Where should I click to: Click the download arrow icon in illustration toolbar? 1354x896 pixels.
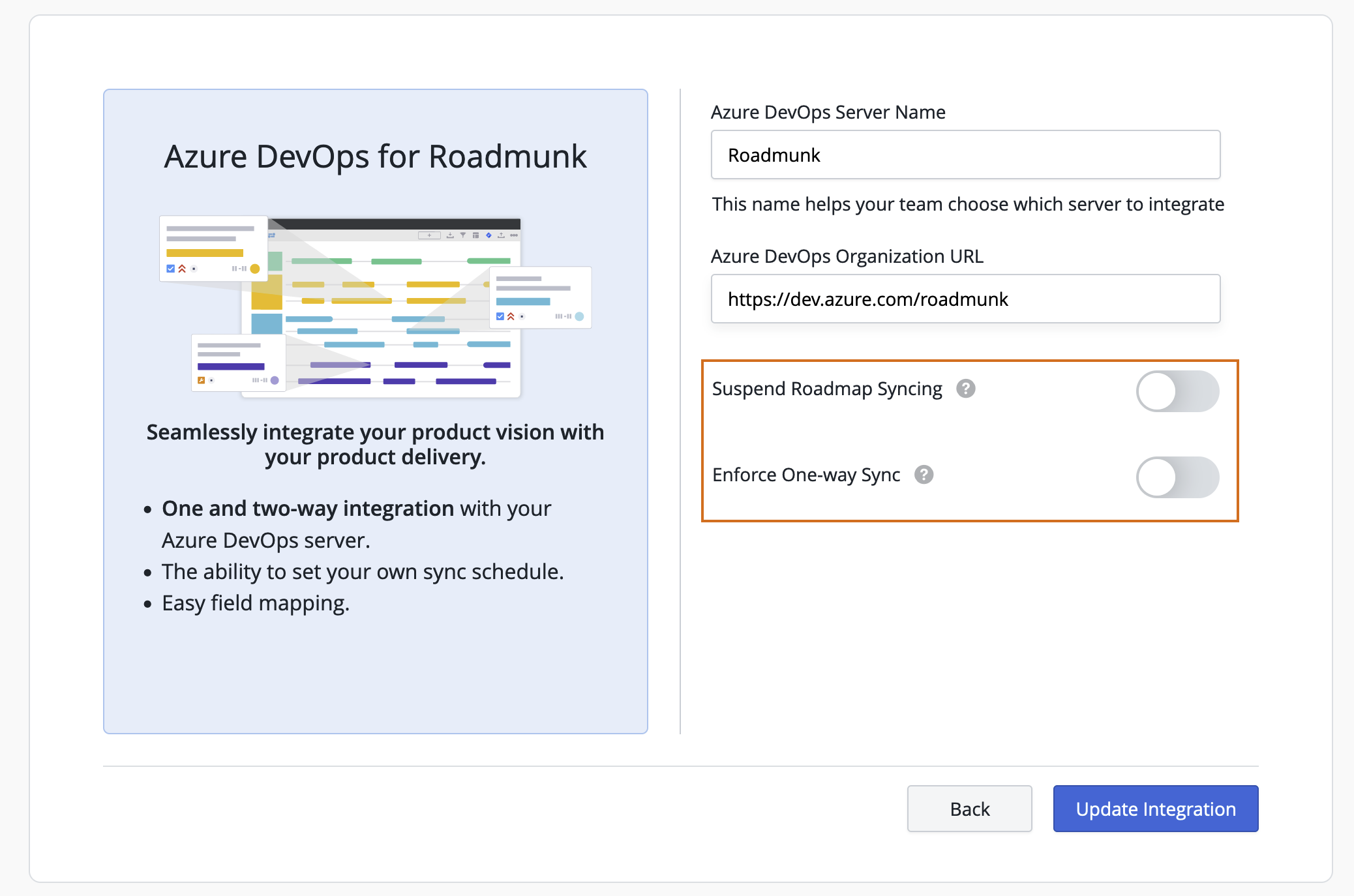click(450, 235)
